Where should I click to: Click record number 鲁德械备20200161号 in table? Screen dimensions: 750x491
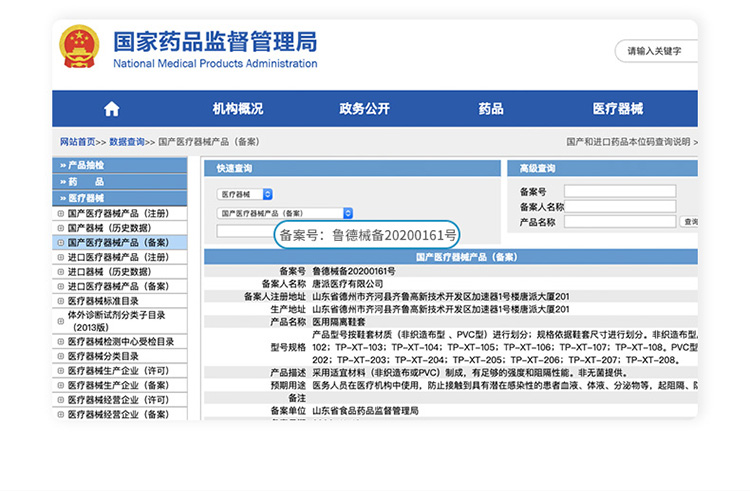354,271
